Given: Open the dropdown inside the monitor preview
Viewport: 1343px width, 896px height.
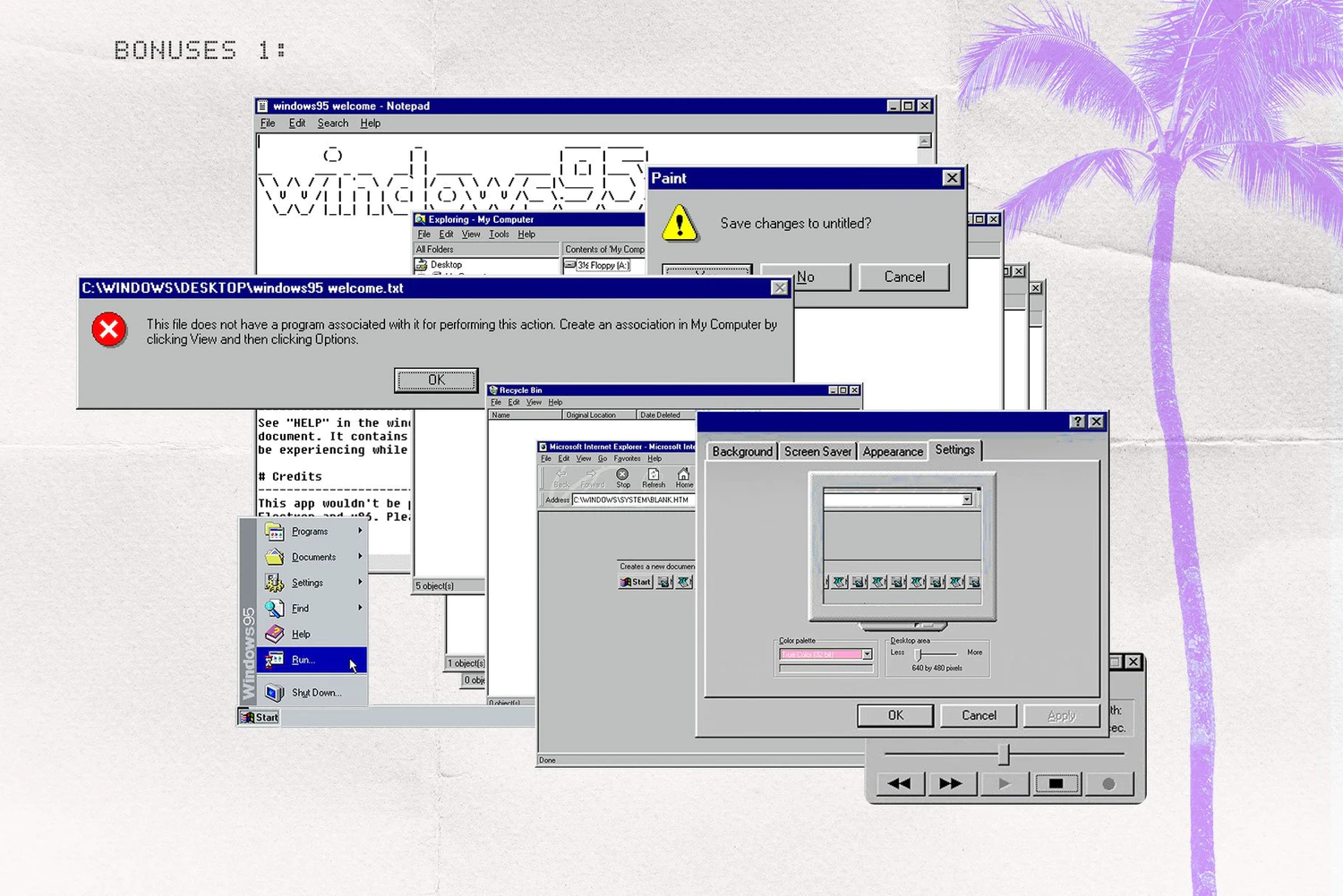Looking at the screenshot, I should (966, 499).
